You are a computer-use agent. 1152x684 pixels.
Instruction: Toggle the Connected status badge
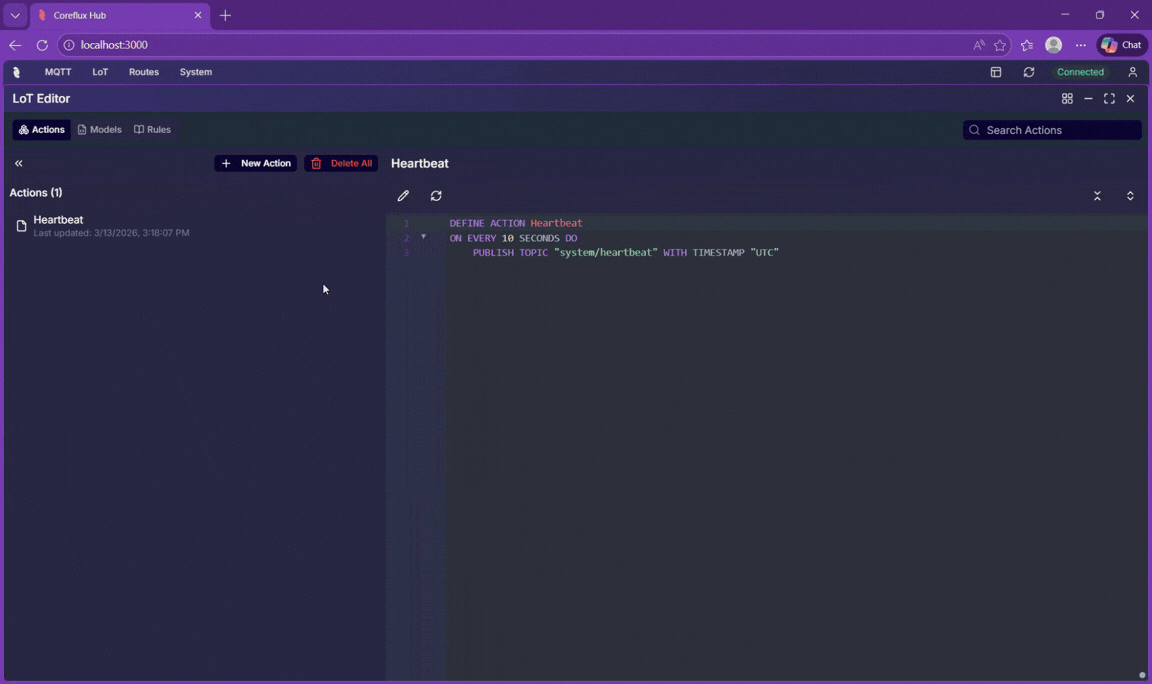[x=1080, y=71]
